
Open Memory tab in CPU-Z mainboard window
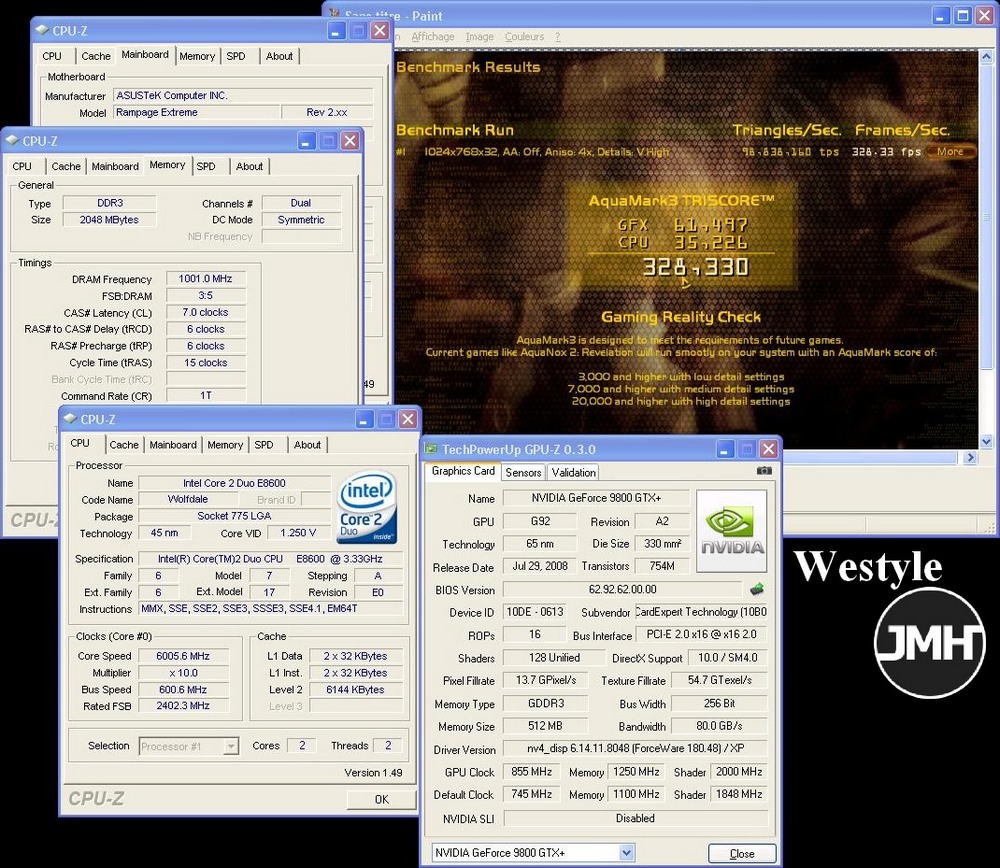(197, 56)
